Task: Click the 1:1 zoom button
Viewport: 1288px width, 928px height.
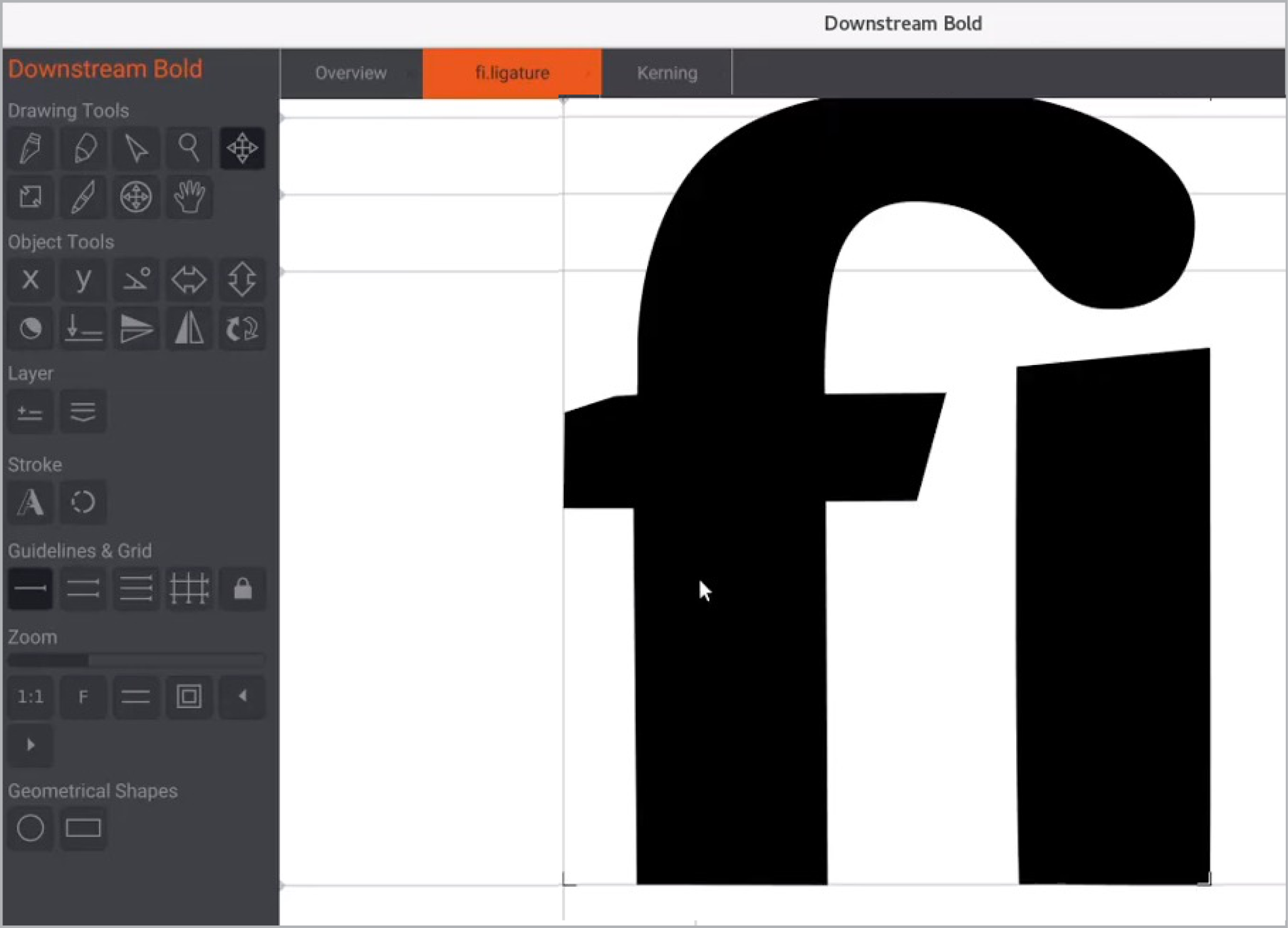Action: [x=30, y=697]
